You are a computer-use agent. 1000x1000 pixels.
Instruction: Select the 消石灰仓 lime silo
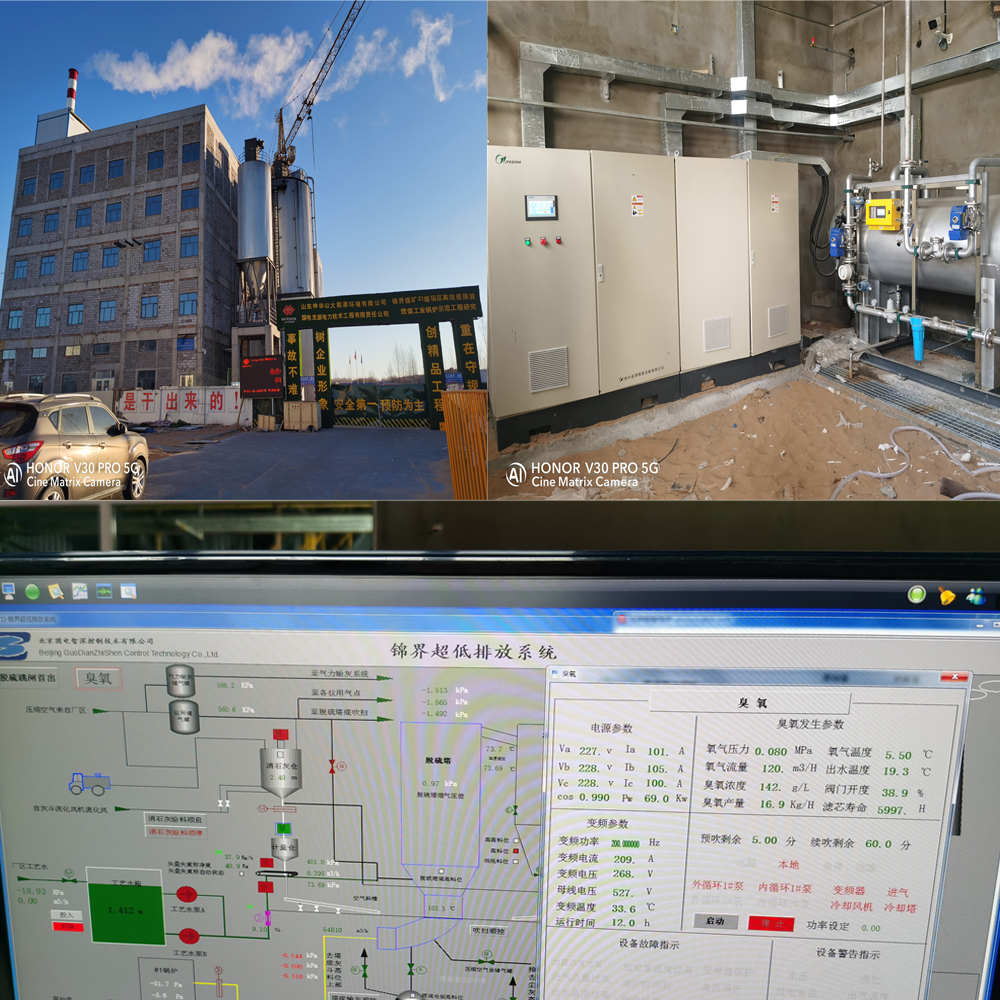(281, 772)
